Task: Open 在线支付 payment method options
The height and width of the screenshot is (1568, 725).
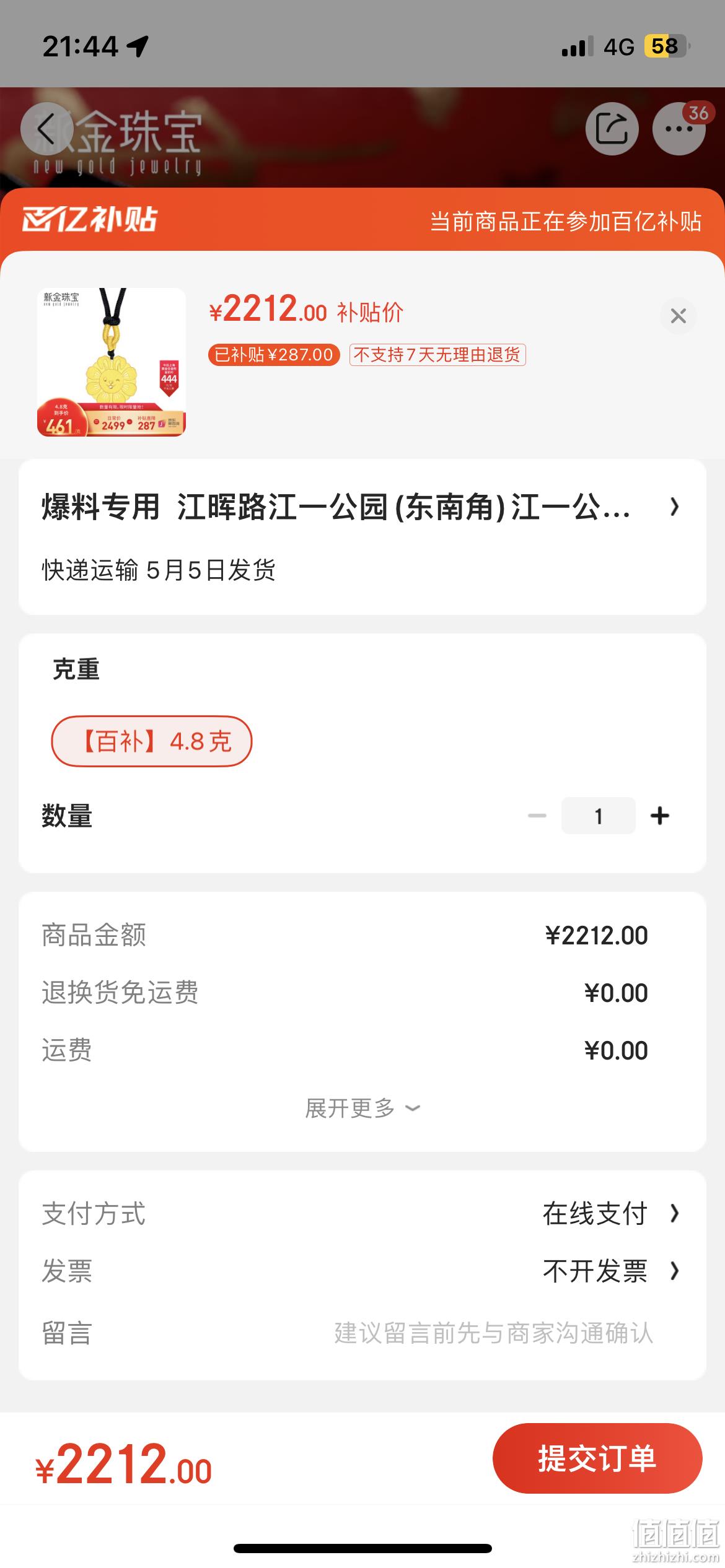Action: pyautogui.click(x=611, y=1213)
